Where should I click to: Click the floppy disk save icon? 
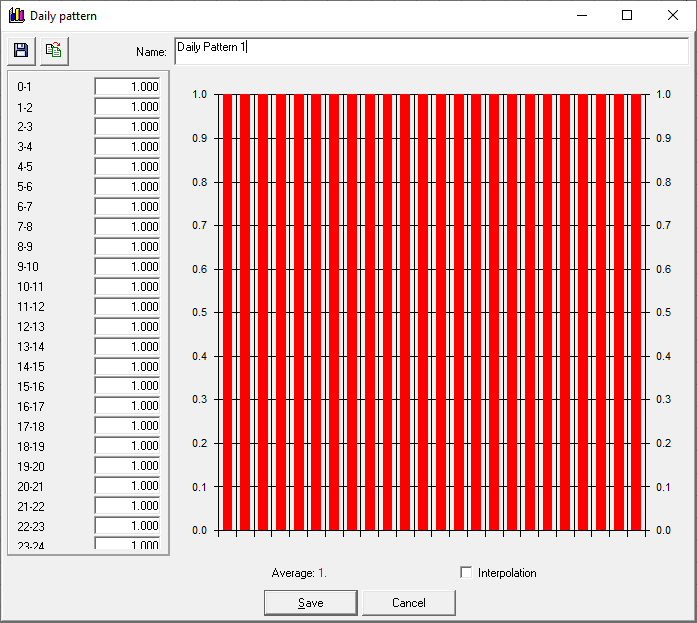tap(21, 50)
